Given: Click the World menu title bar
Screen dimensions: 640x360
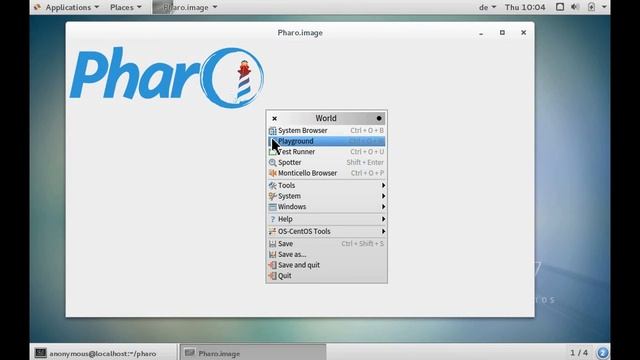Looking at the screenshot, I should [327, 118].
